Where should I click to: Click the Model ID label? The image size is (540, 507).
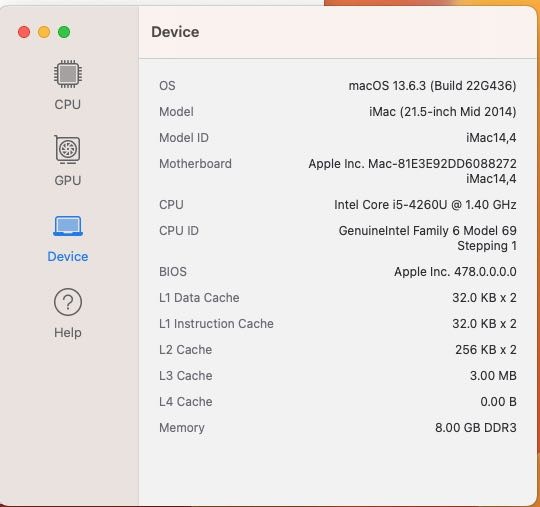(x=184, y=138)
